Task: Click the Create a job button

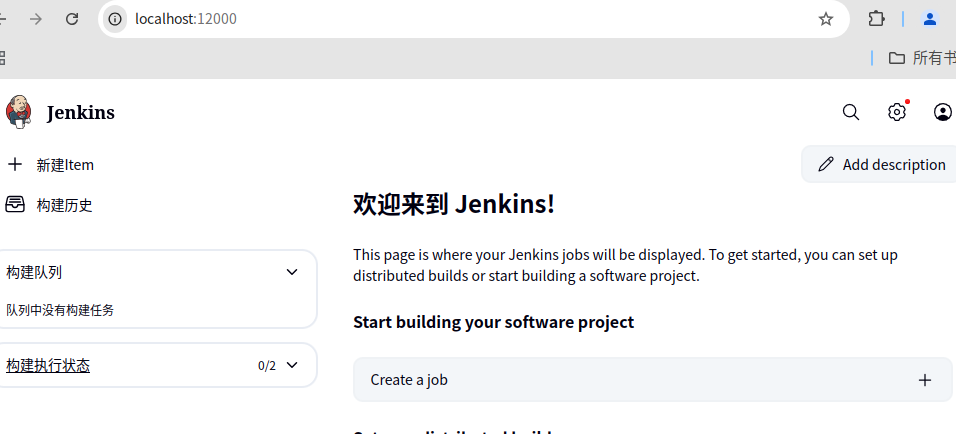Action: point(652,380)
